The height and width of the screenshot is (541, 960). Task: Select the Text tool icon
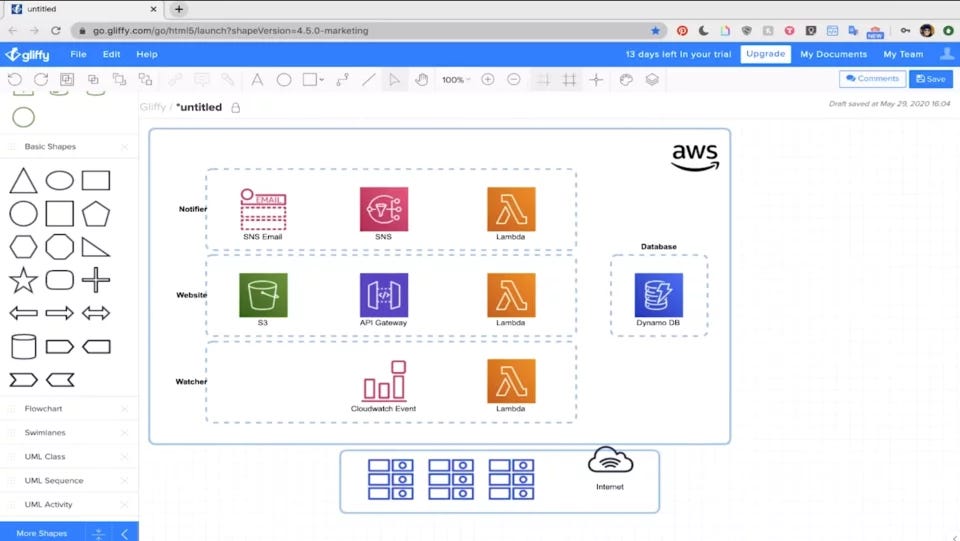(x=257, y=80)
